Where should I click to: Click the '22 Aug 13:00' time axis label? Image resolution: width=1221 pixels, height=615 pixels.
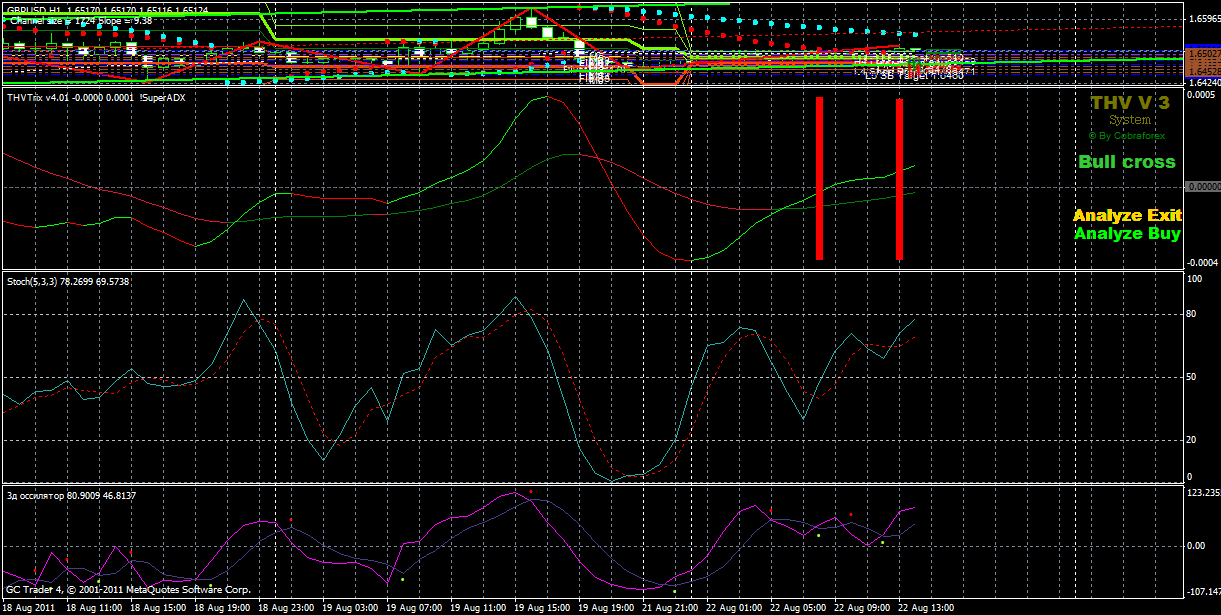click(x=926, y=607)
